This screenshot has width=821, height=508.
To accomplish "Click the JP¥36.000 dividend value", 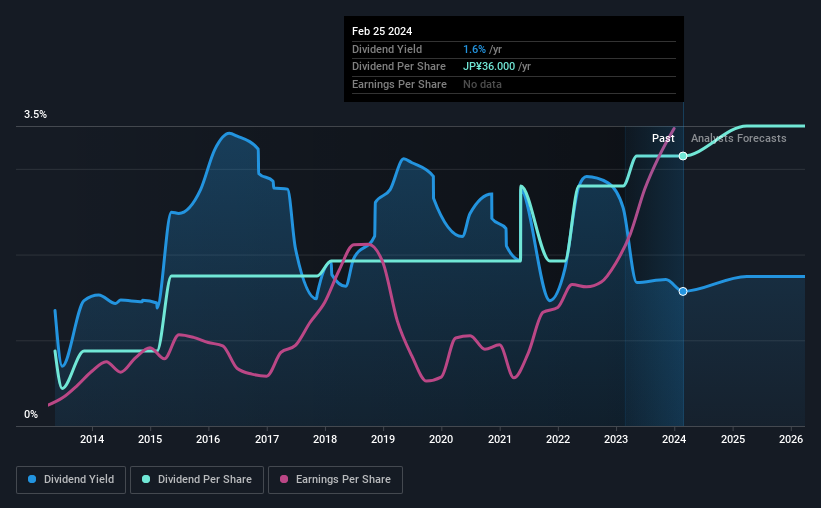I will [x=489, y=67].
